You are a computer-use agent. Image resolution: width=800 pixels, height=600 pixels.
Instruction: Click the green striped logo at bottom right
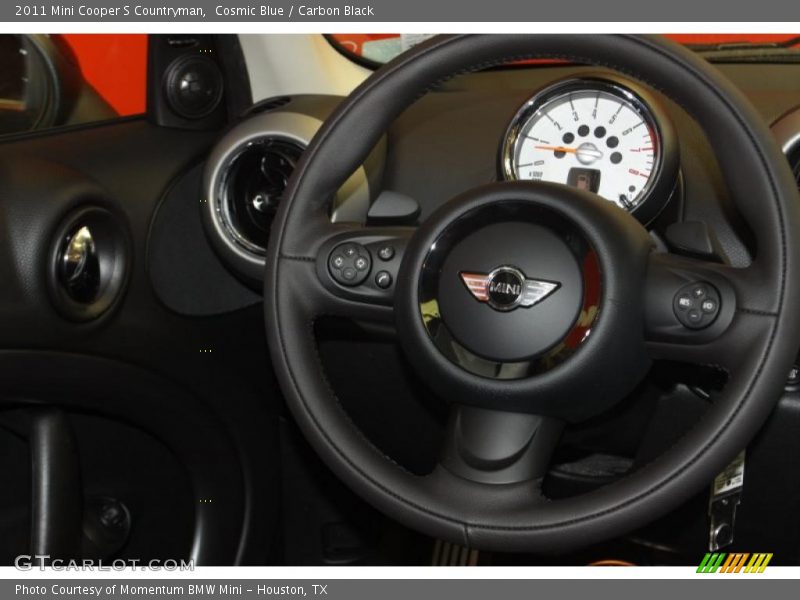point(733,562)
